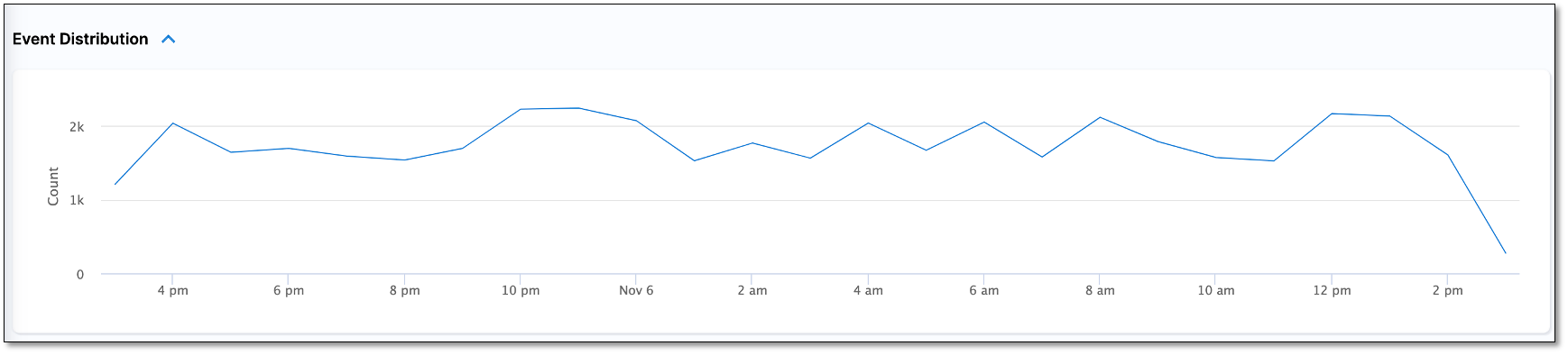This screenshot has width=1568, height=355.
Task: Click the 6 pm axis label
Action: tap(289, 290)
